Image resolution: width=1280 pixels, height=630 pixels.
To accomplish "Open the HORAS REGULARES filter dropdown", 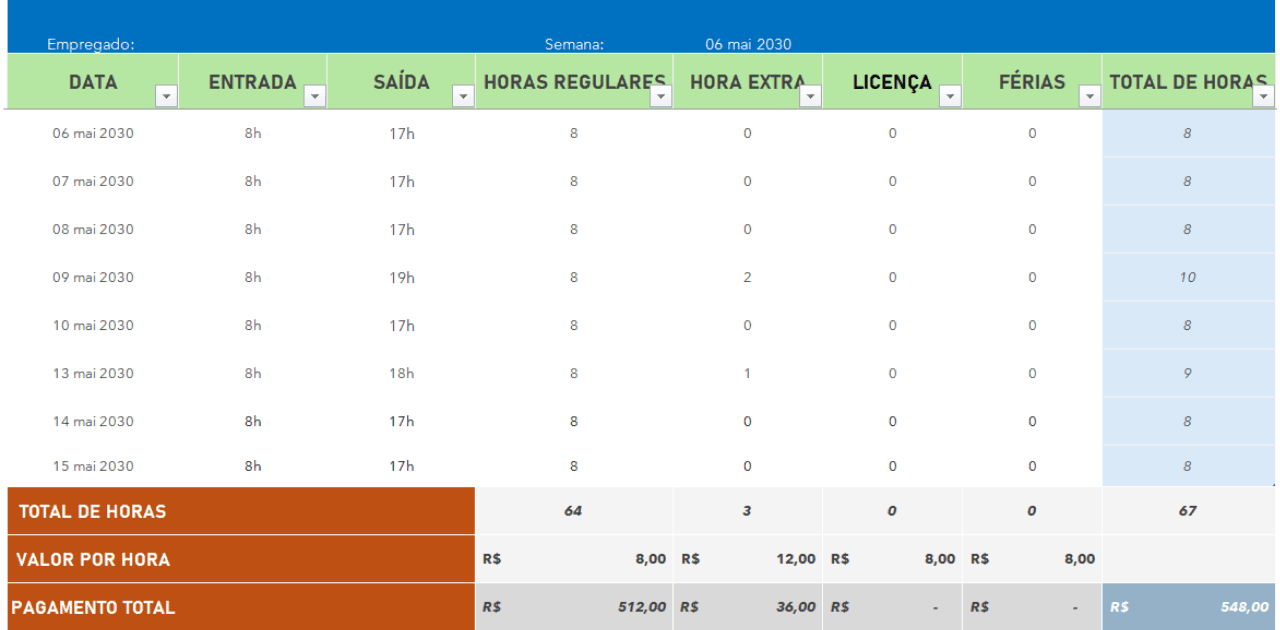I will click(661, 96).
